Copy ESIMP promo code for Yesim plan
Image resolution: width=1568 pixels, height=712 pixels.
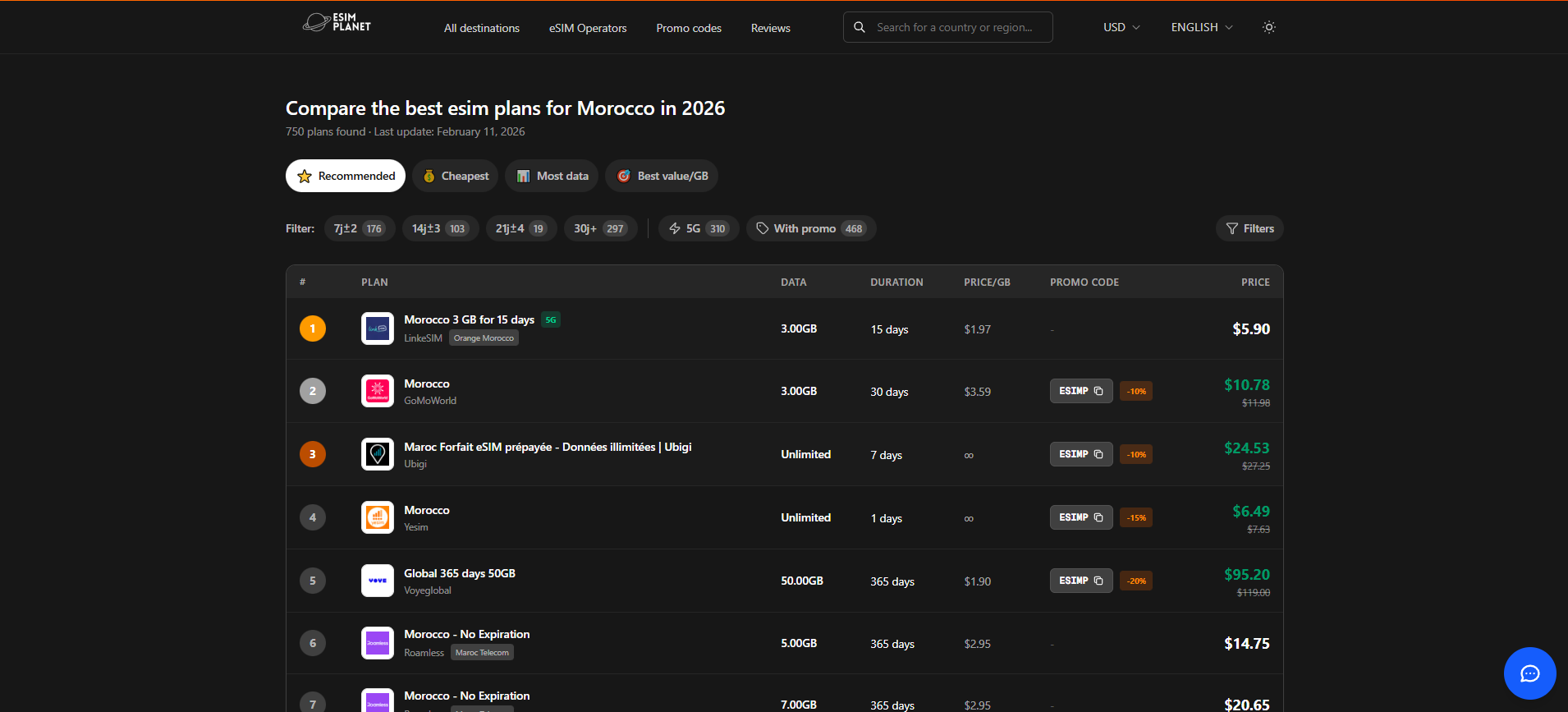click(x=1080, y=517)
